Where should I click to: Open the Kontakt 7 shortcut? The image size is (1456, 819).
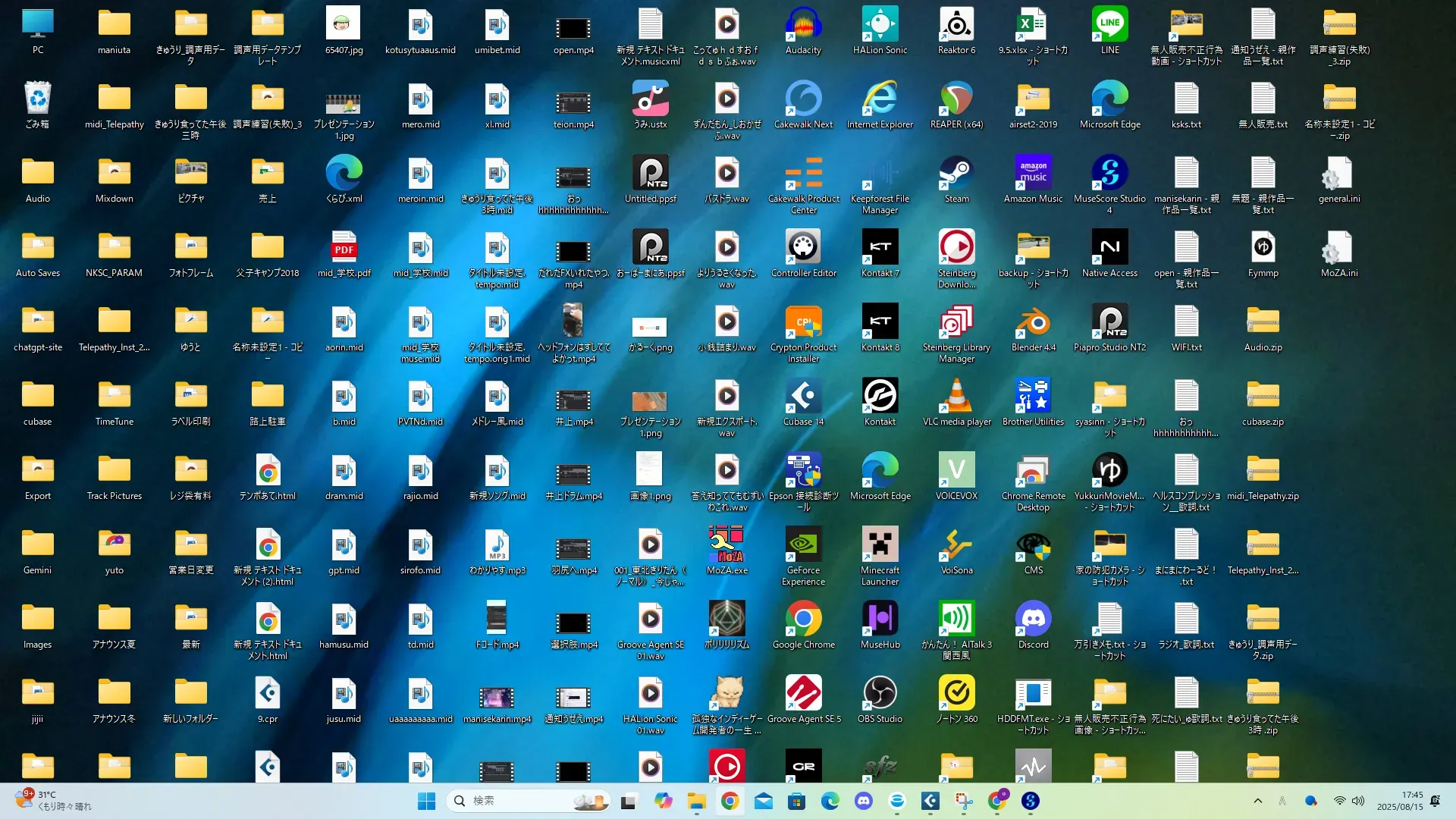880,249
